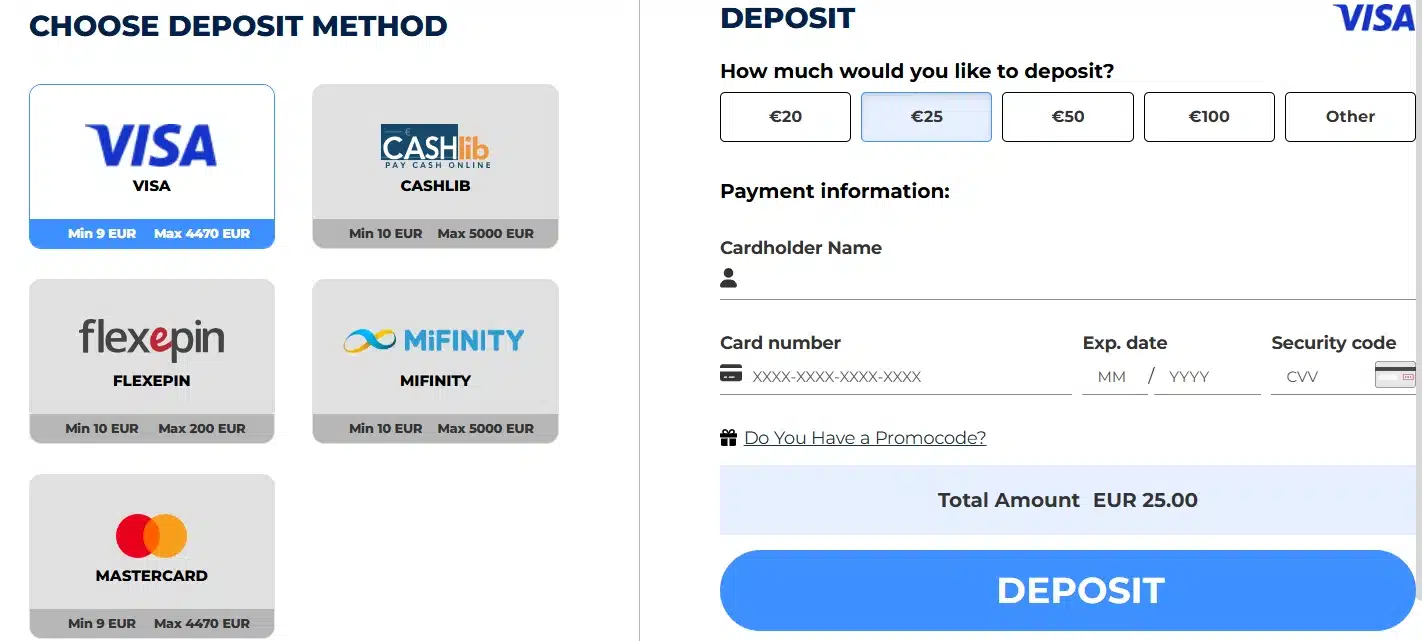Viewport: 1422px width, 641px height.
Task: Click the gift icon beside promocode
Action: tap(728, 437)
